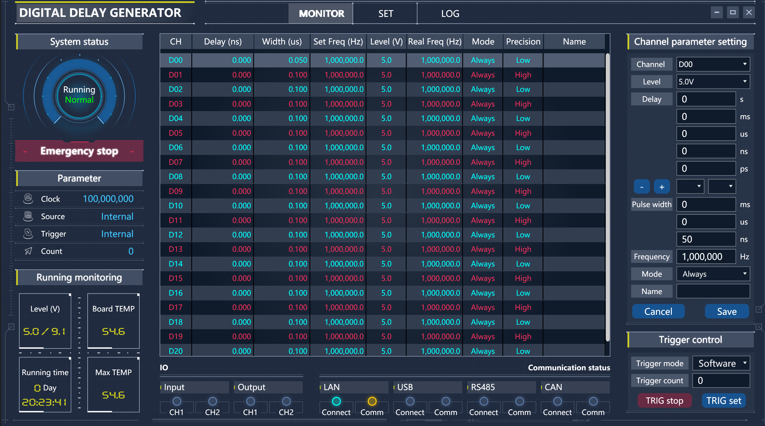Open the Trigger mode Software dropdown

pos(721,363)
